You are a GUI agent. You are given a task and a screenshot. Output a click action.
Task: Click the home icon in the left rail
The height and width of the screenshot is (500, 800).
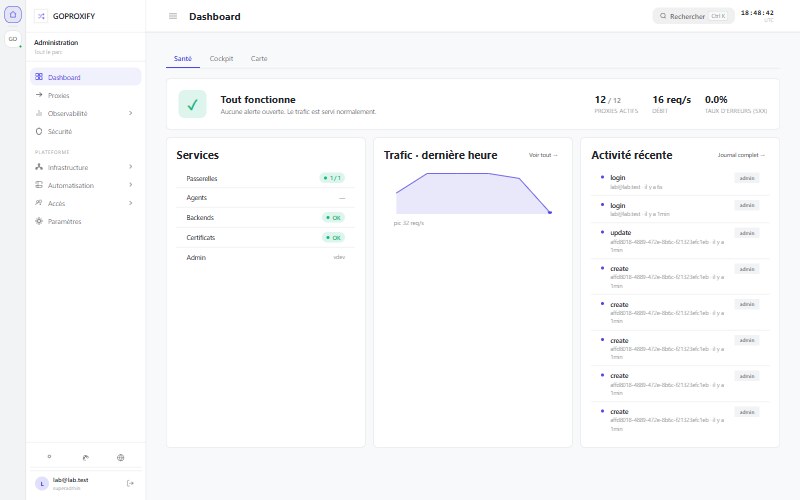13,15
